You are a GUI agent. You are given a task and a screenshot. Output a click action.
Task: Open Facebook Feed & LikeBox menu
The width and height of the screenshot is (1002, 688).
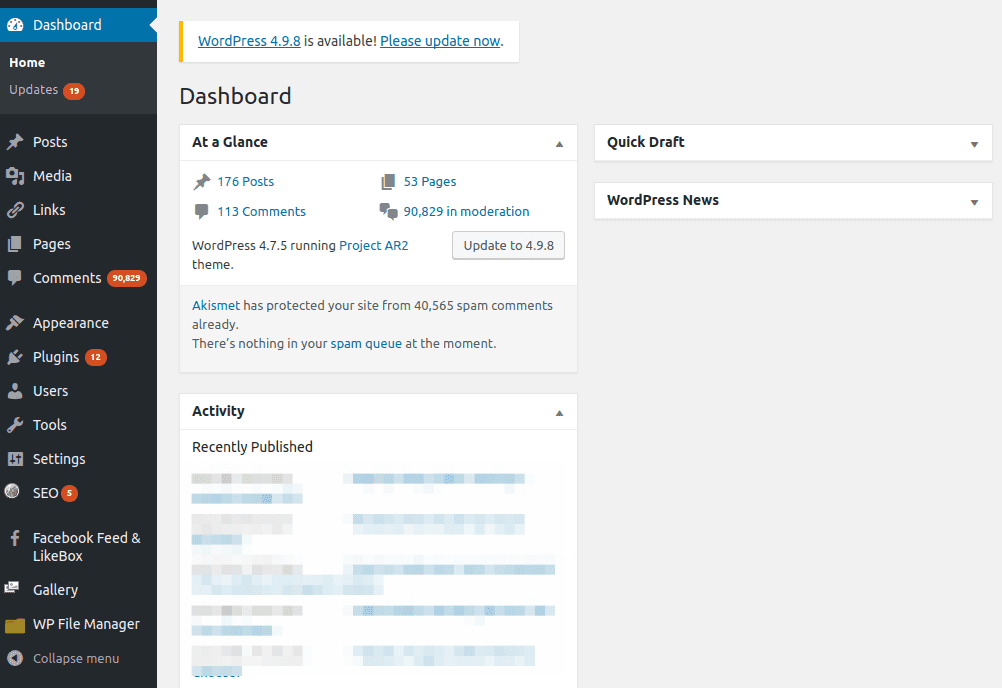click(87, 547)
